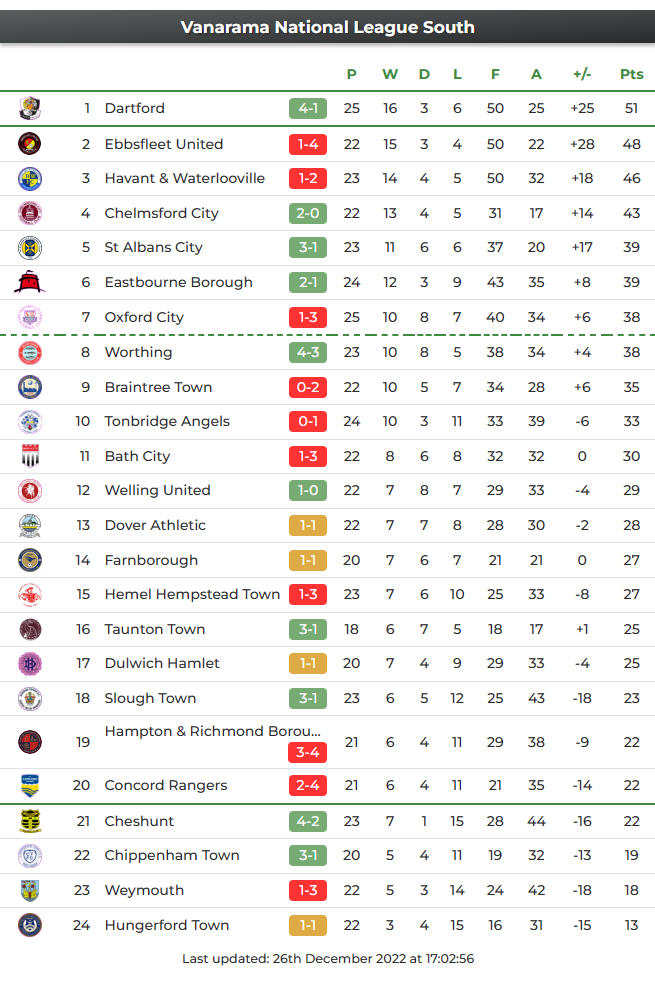Click the Vanarama National League South title
The image size is (655, 981).
coord(327,27)
